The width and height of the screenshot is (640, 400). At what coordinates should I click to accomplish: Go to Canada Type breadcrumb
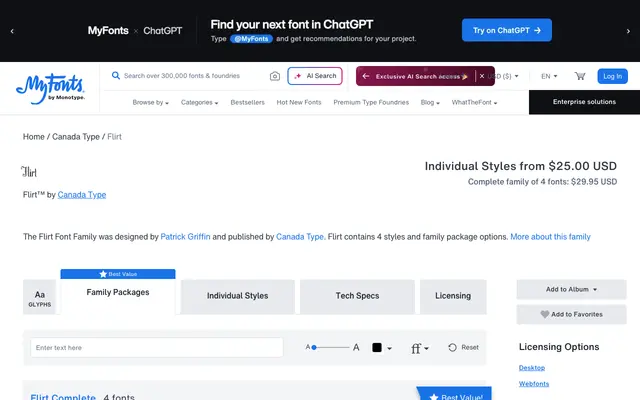(76, 137)
